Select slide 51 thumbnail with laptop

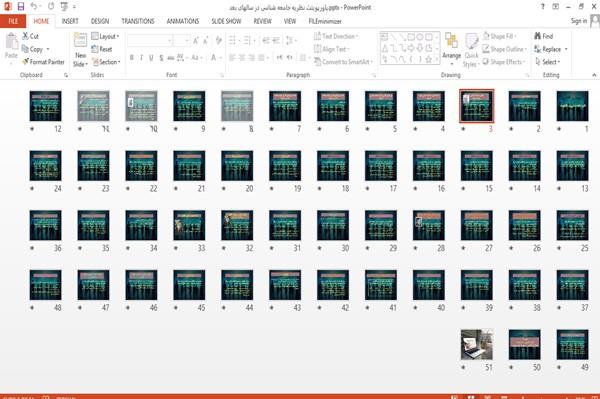[476, 345]
